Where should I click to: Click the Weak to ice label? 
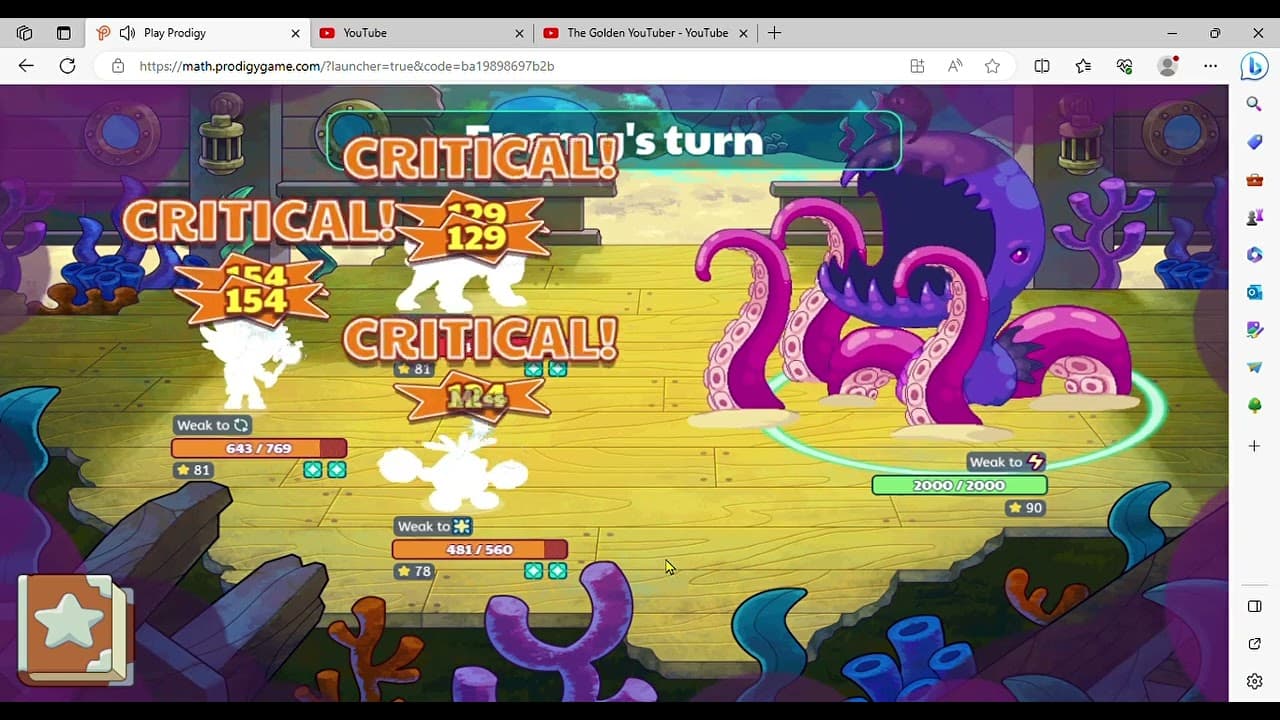(x=433, y=526)
